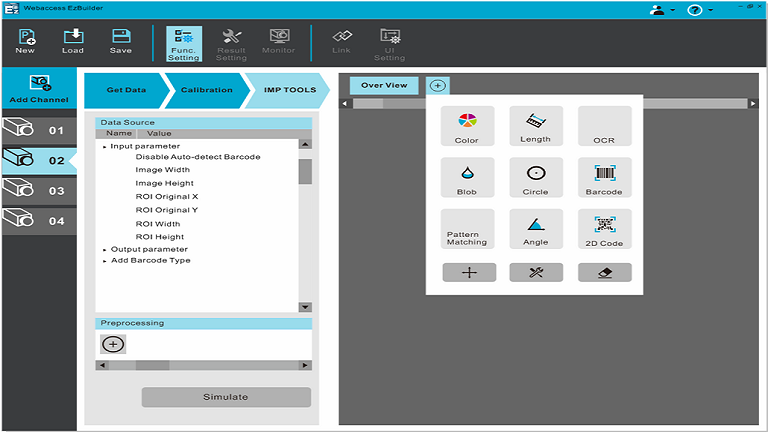Click the add tab plus icon
Image resolution: width=768 pixels, height=432 pixels.
(437, 86)
